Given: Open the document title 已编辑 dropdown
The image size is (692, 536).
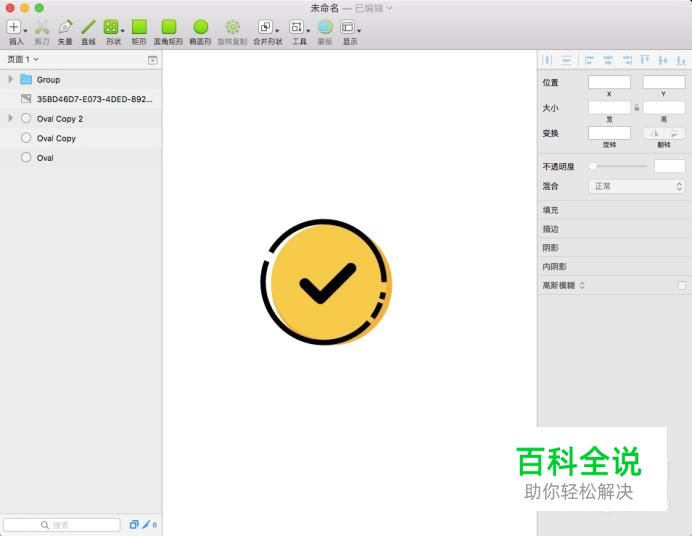Looking at the screenshot, I should pos(373,8).
